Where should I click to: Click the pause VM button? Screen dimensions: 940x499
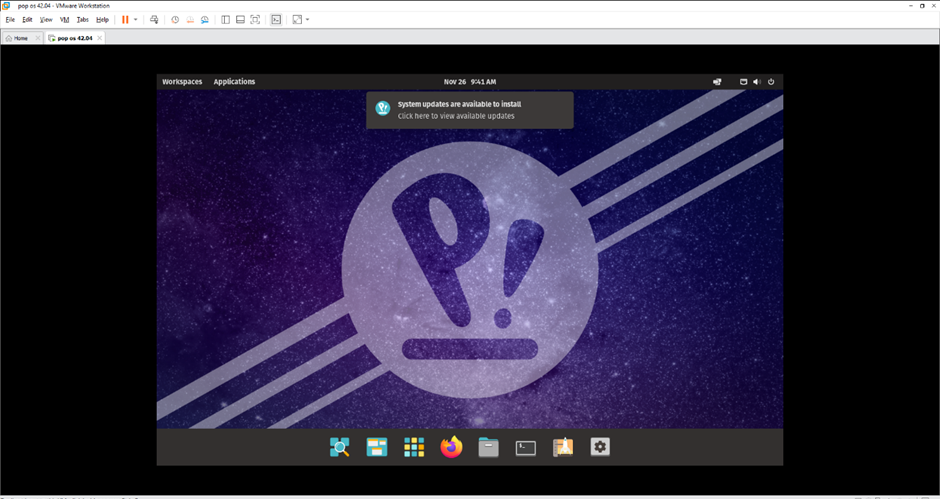pos(125,20)
